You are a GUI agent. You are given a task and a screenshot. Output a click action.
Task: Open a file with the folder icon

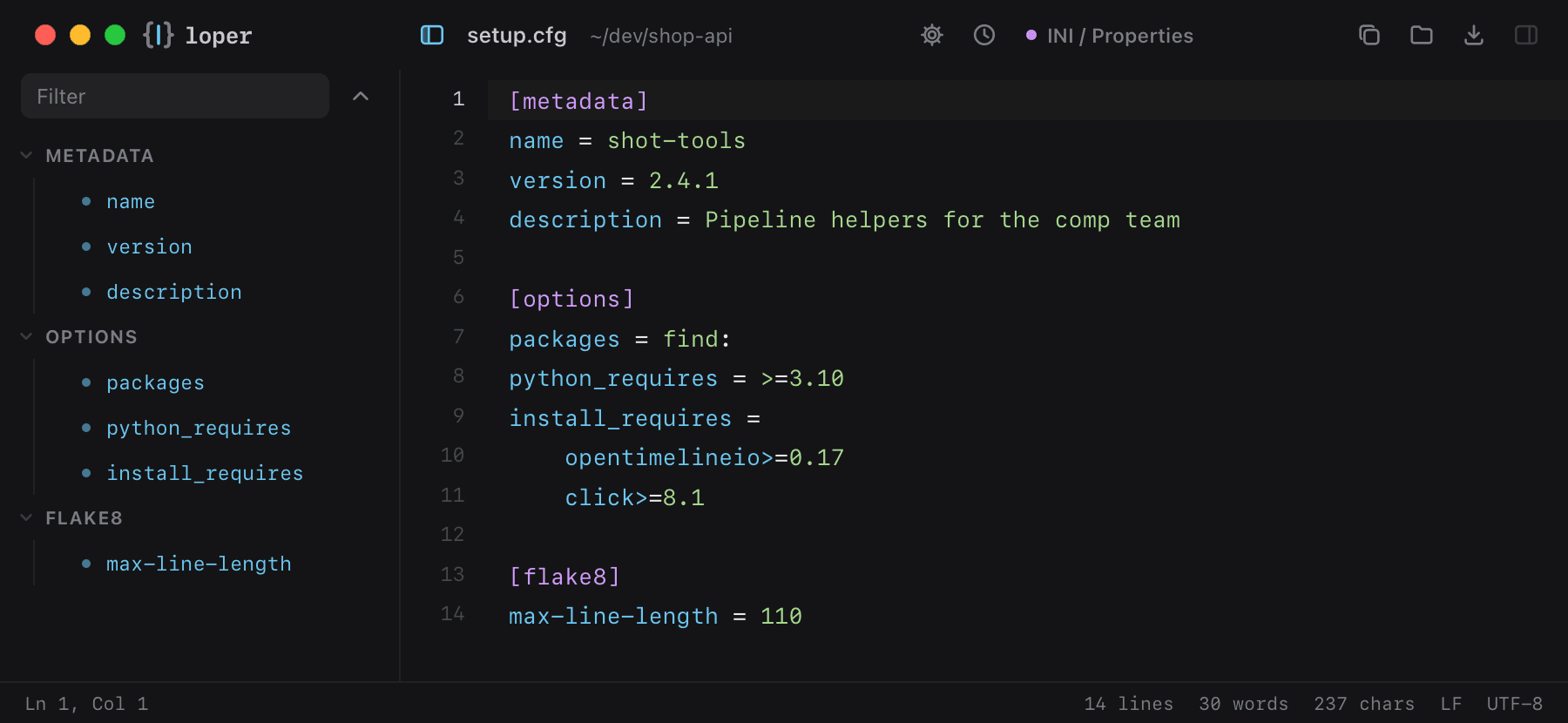[x=1422, y=35]
